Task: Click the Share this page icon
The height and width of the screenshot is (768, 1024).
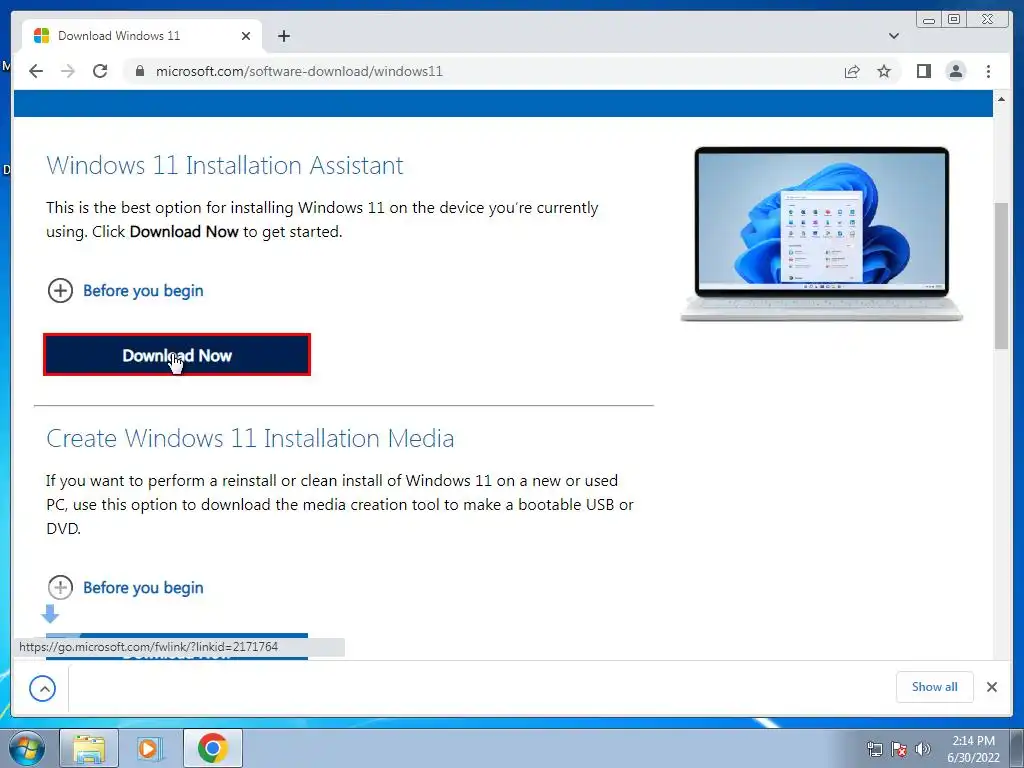Action: (852, 71)
